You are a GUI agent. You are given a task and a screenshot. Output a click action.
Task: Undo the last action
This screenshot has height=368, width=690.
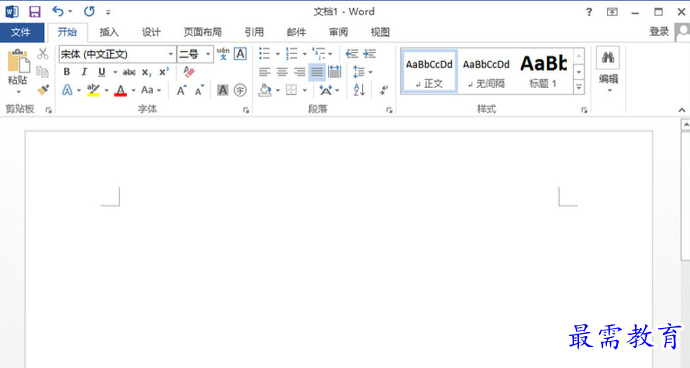pyautogui.click(x=58, y=11)
